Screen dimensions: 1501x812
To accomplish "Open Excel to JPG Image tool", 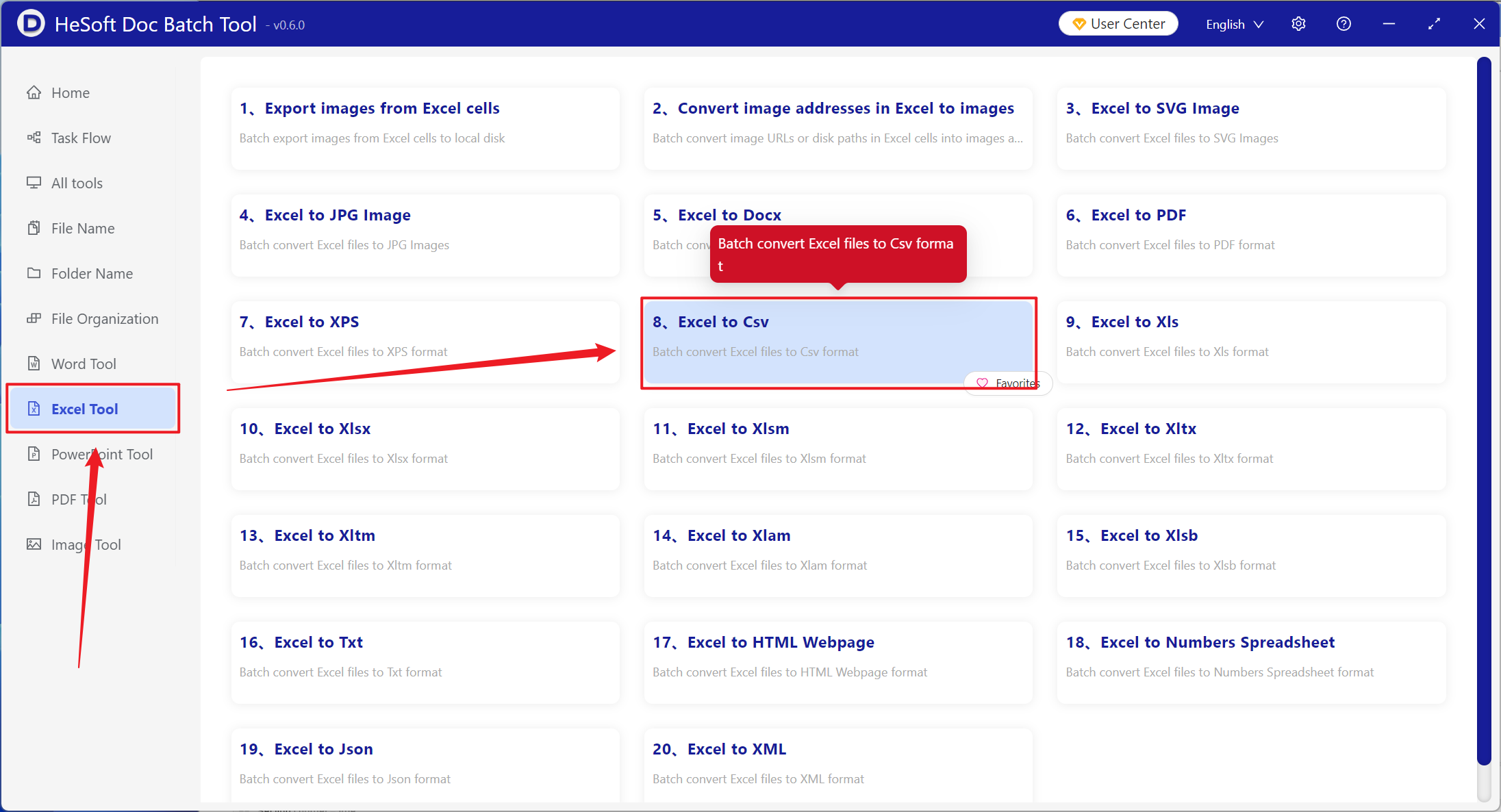I will [425, 236].
